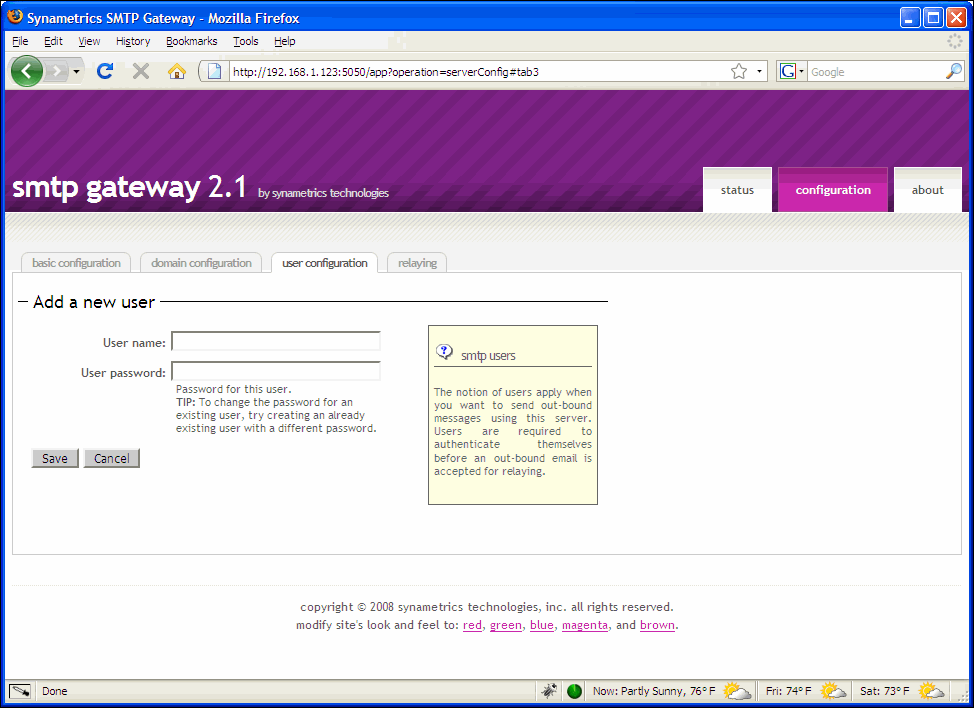Open the Tools menu
This screenshot has width=974, height=708.
[245, 41]
